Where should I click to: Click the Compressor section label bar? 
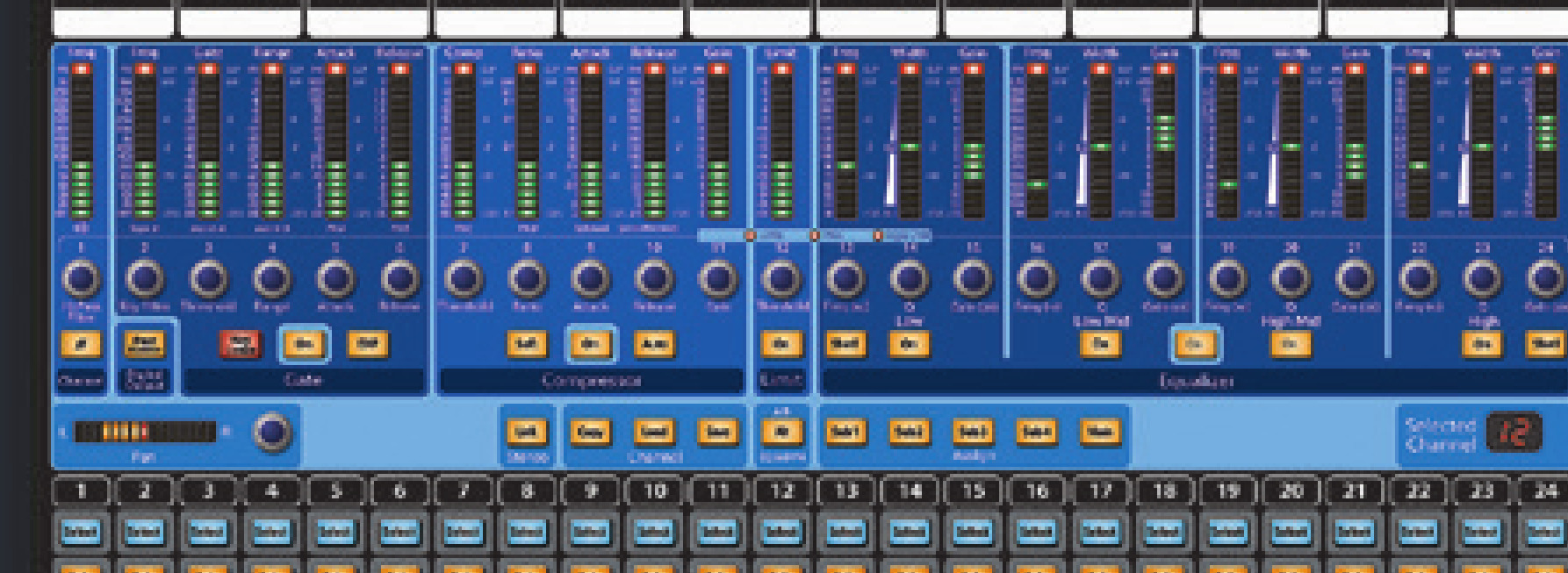coord(591,381)
